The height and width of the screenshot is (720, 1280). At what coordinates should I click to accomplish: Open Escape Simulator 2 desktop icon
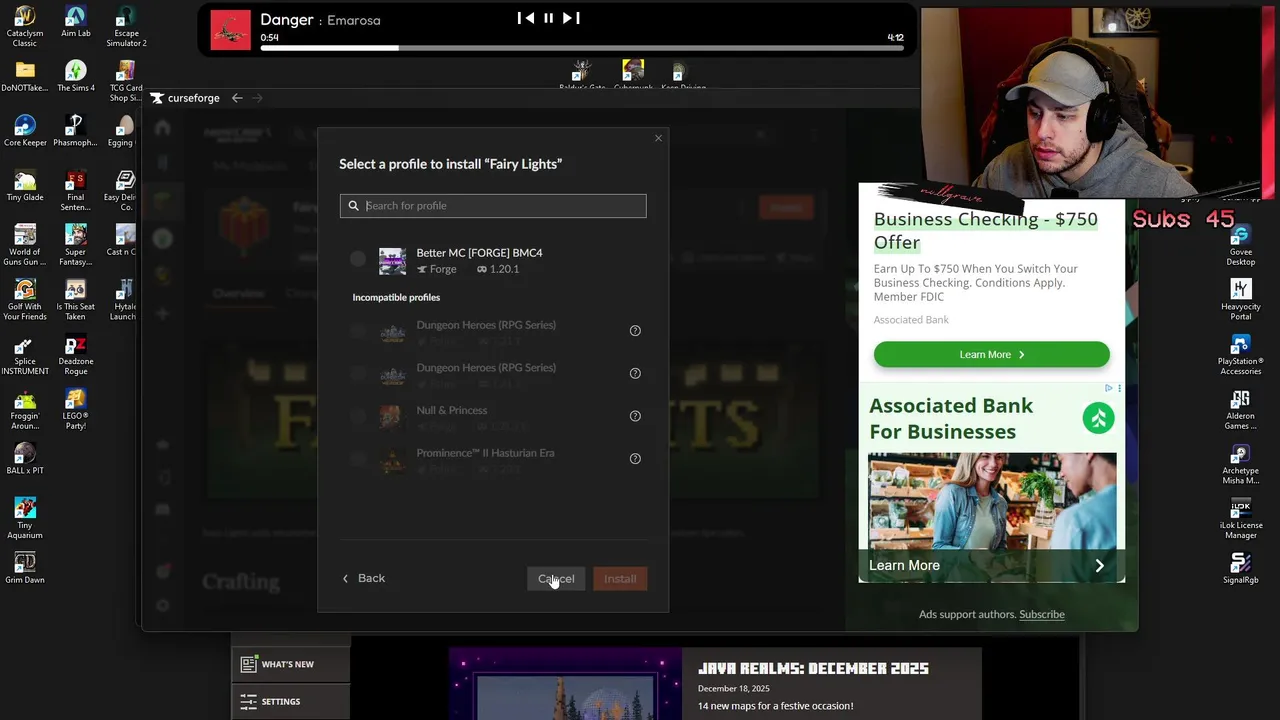click(x=126, y=26)
